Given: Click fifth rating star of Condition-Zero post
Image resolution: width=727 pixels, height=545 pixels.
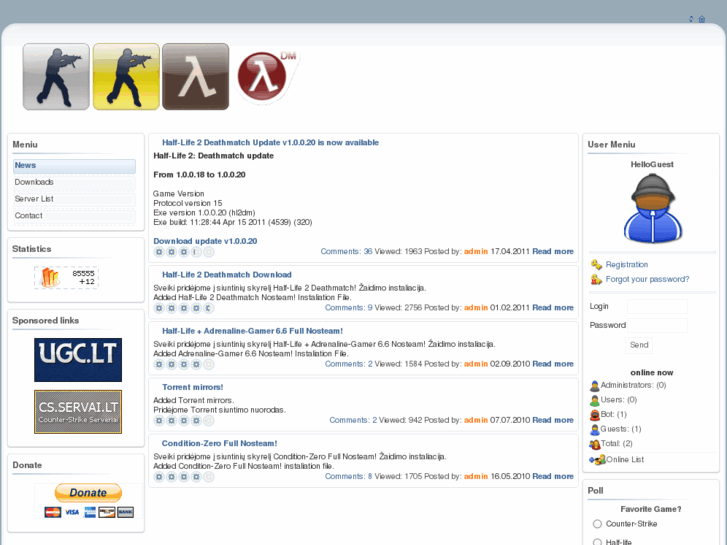Looking at the screenshot, I should [209, 477].
